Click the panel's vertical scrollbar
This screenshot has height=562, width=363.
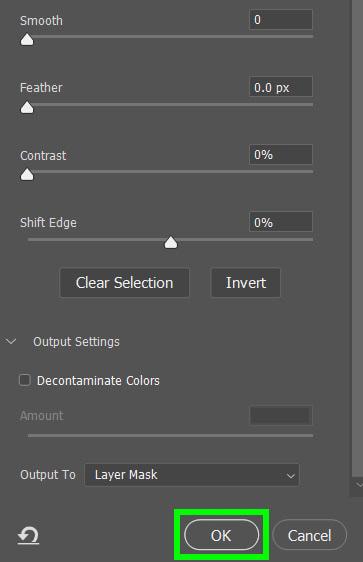(358, 237)
